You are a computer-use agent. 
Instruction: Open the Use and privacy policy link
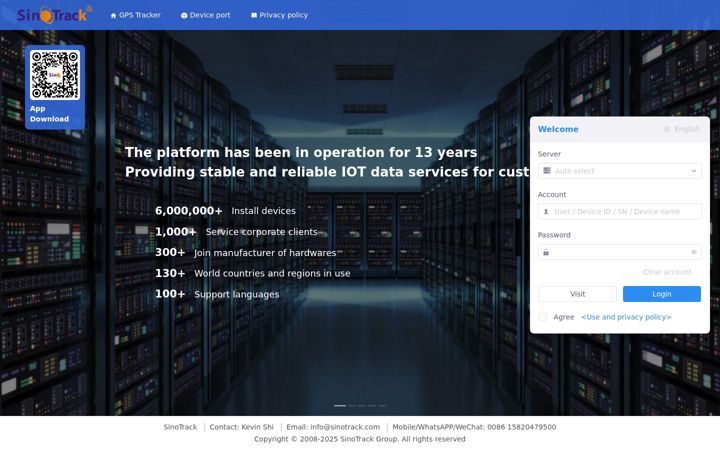coord(626,317)
